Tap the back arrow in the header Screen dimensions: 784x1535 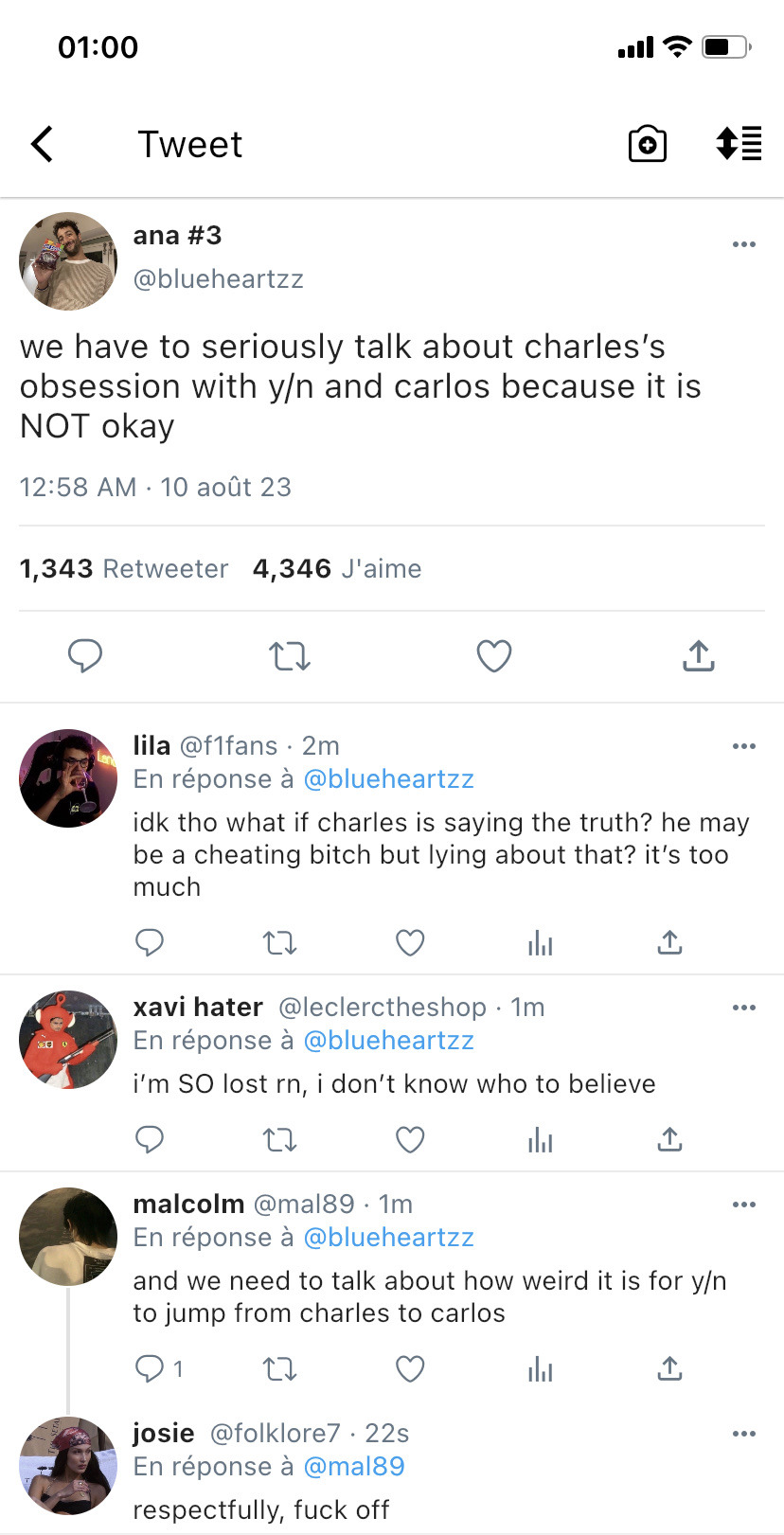pyautogui.click(x=42, y=145)
